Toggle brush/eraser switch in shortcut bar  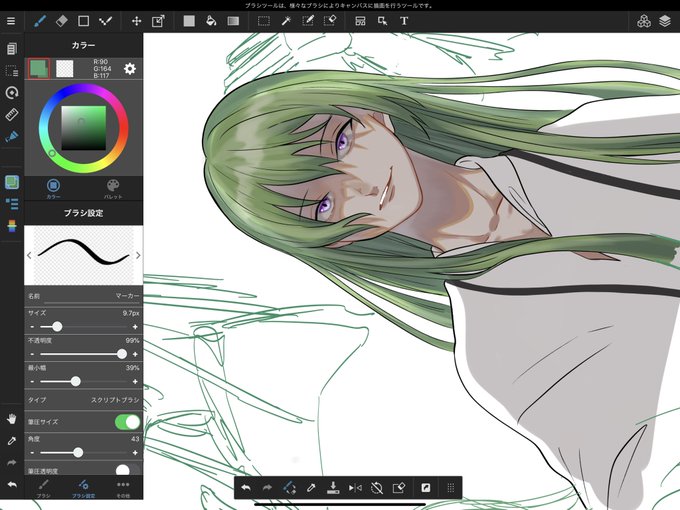pos(289,488)
